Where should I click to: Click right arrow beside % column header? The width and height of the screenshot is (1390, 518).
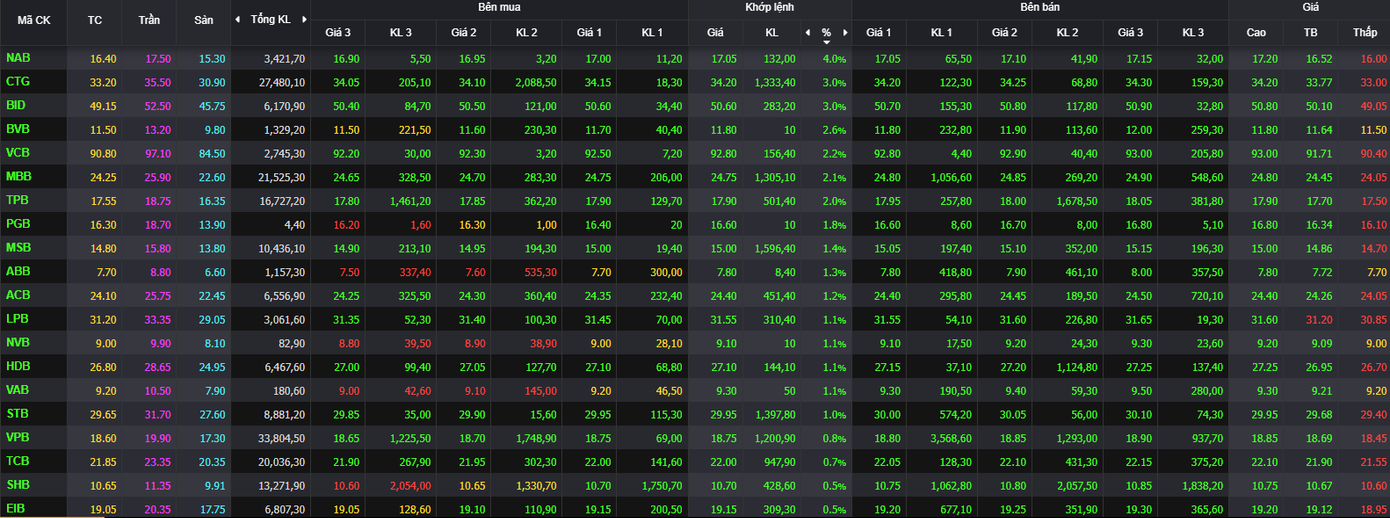pos(845,33)
